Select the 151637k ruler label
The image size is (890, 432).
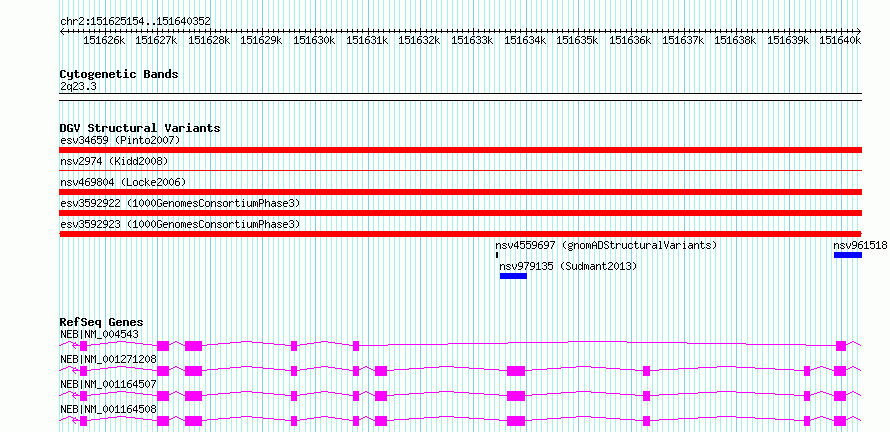(683, 40)
